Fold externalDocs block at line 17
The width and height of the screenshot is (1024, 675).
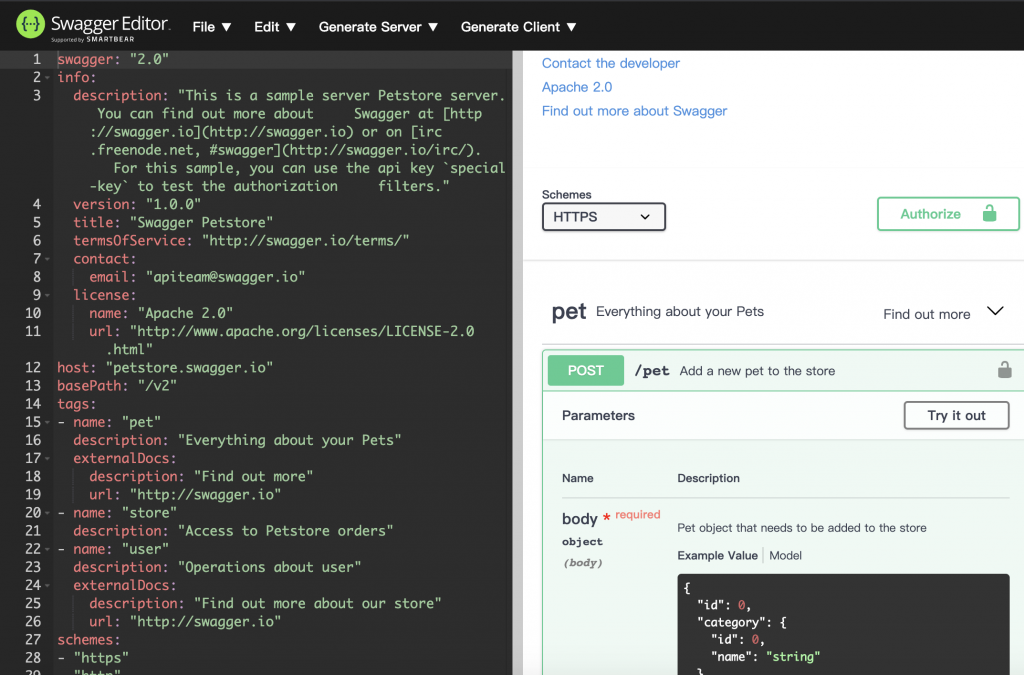coord(47,459)
